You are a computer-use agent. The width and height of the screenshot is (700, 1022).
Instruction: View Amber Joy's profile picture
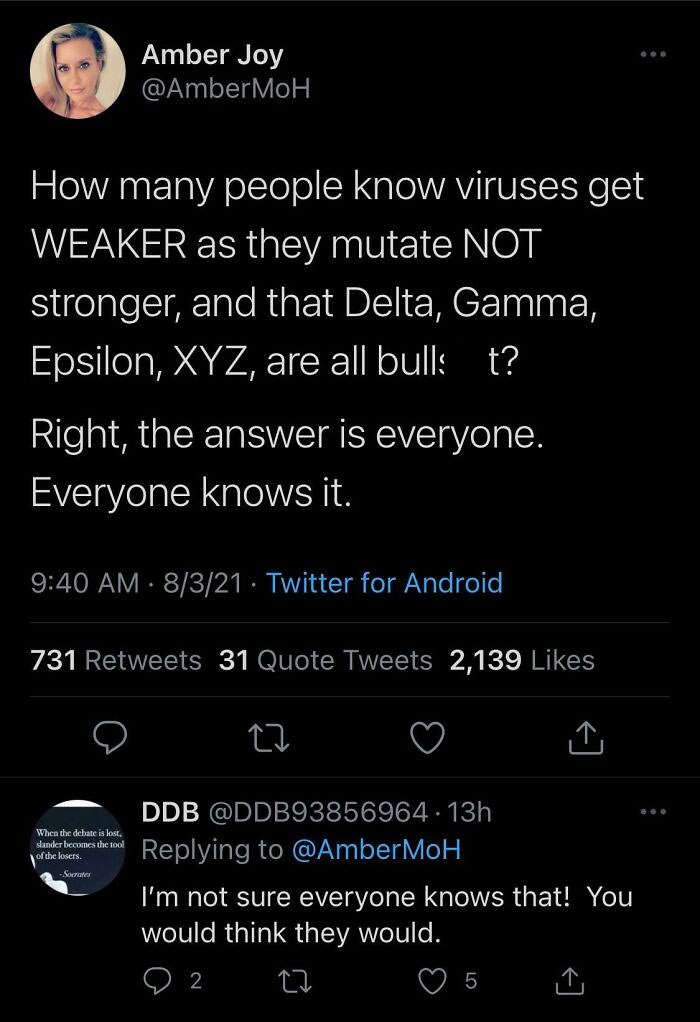coord(76,69)
